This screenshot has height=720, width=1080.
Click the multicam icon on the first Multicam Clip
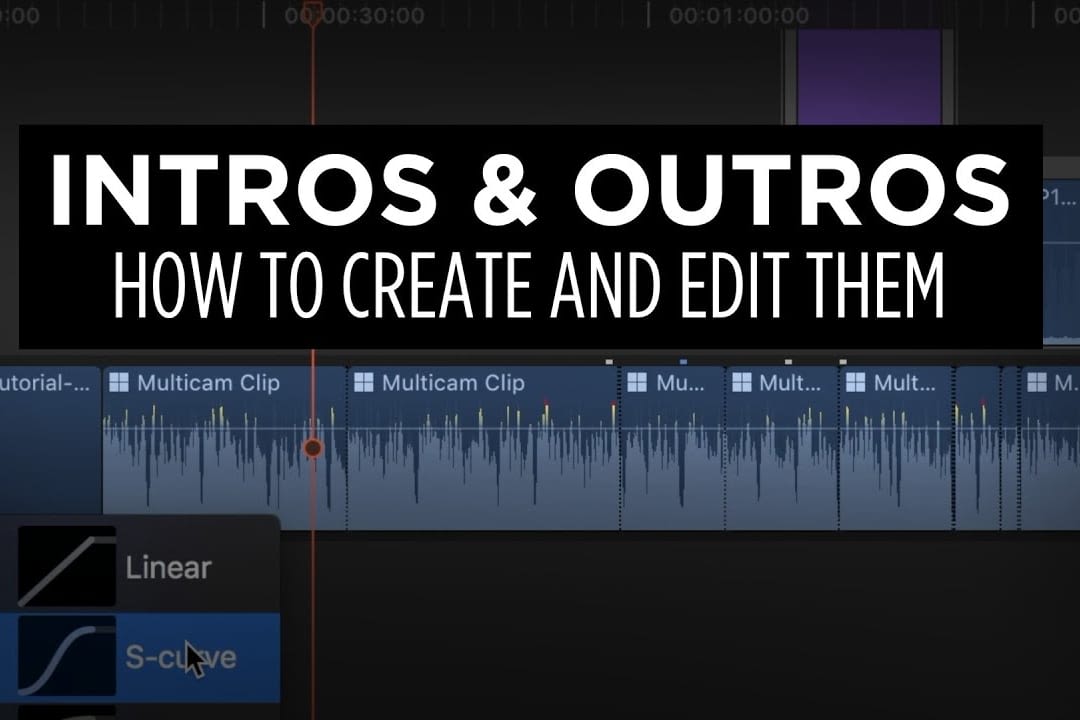120,383
